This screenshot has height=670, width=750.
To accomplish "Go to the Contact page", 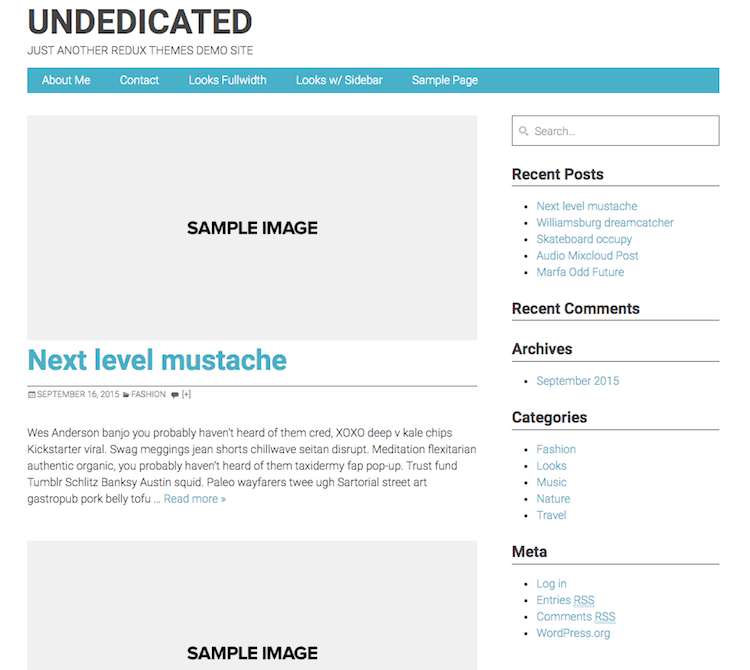I will (139, 80).
